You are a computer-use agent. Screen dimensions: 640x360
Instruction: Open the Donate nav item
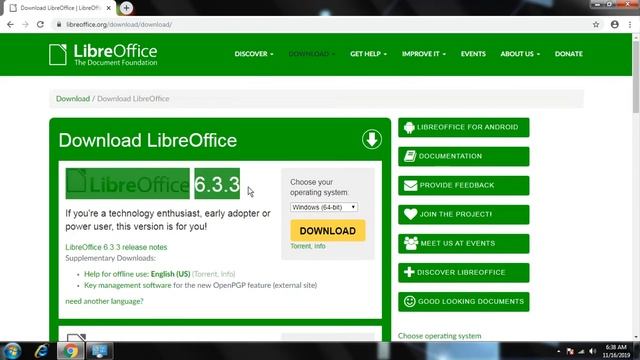point(569,54)
